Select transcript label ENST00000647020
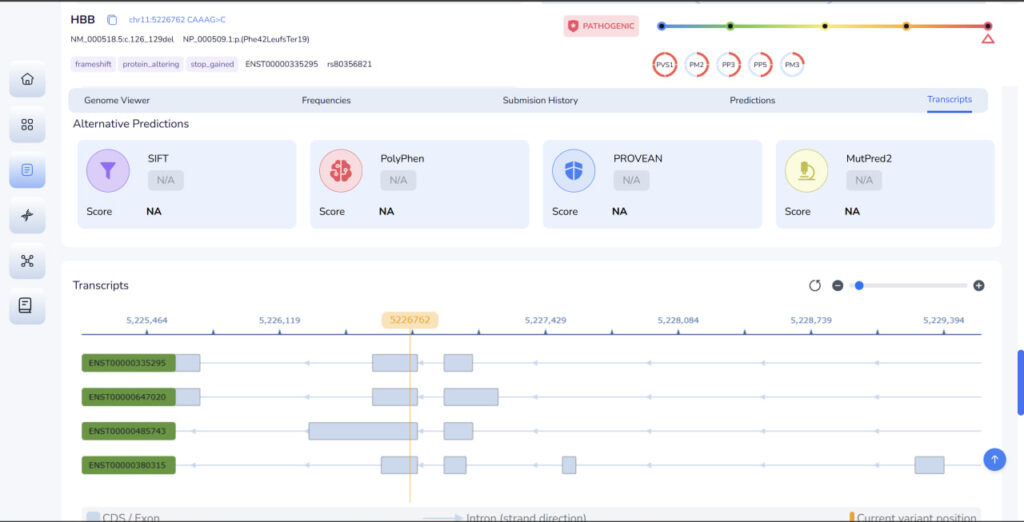This screenshot has height=522, width=1024. [129, 397]
